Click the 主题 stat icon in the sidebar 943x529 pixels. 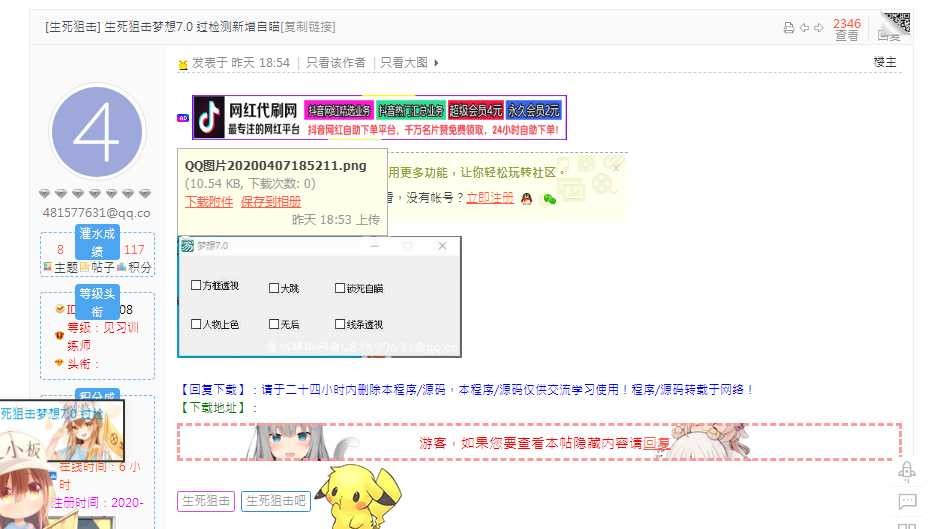(x=48, y=267)
